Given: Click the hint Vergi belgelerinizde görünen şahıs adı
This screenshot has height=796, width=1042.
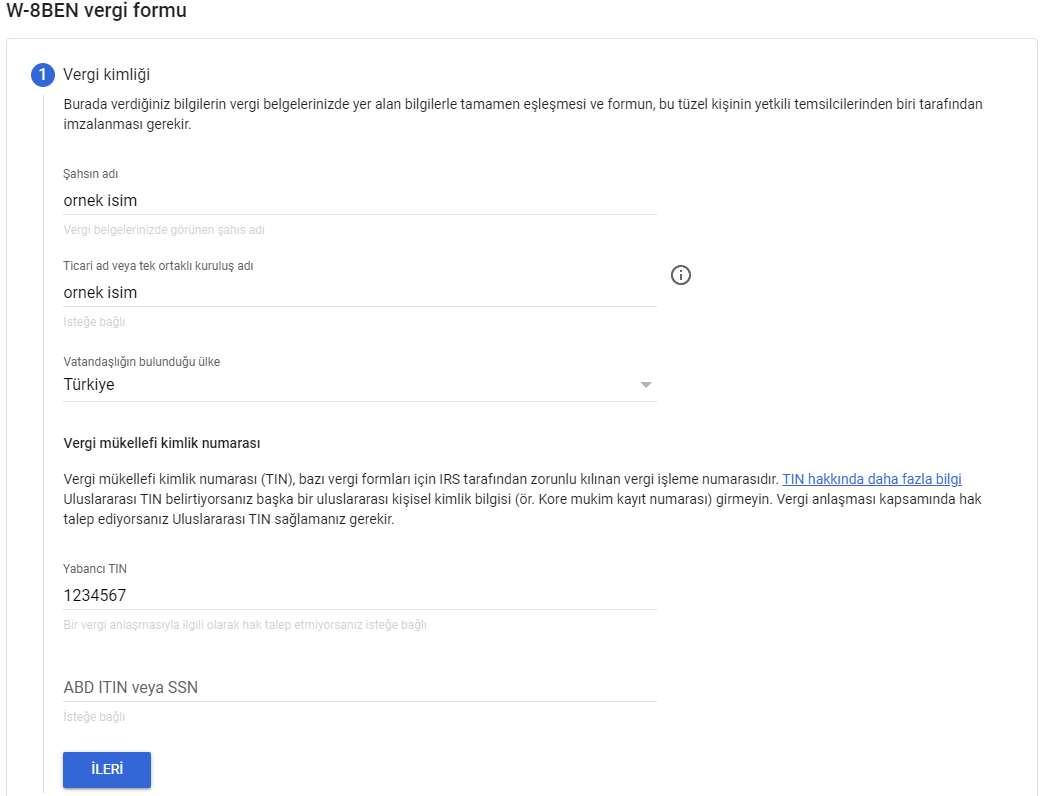Looking at the screenshot, I should click(x=164, y=230).
